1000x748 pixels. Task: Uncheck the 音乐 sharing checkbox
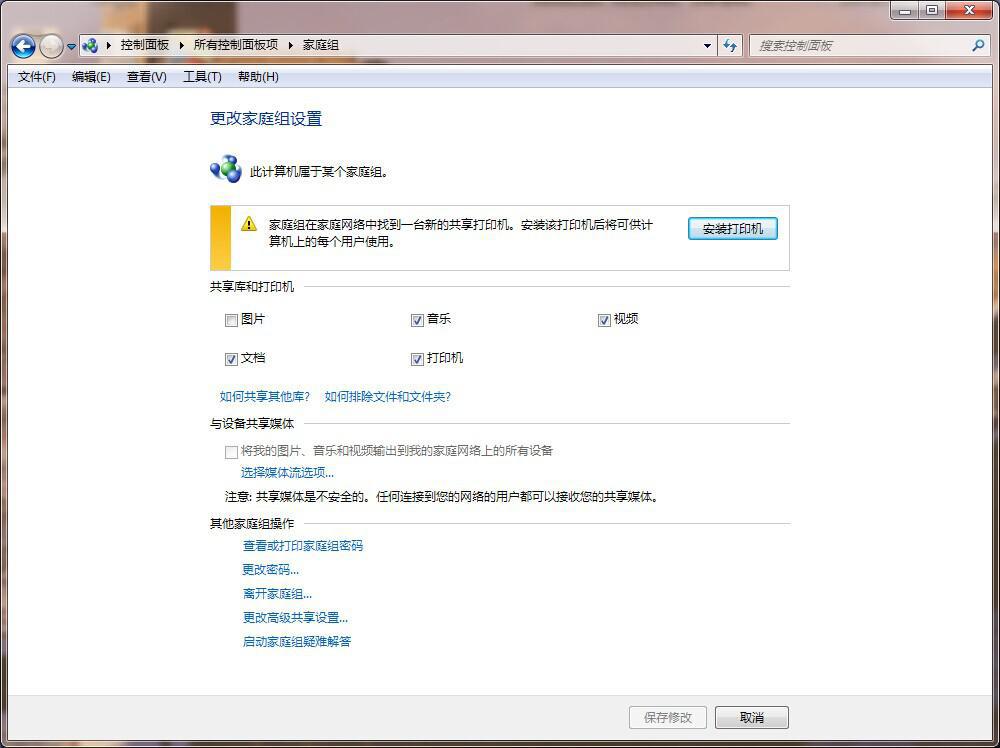[417, 321]
